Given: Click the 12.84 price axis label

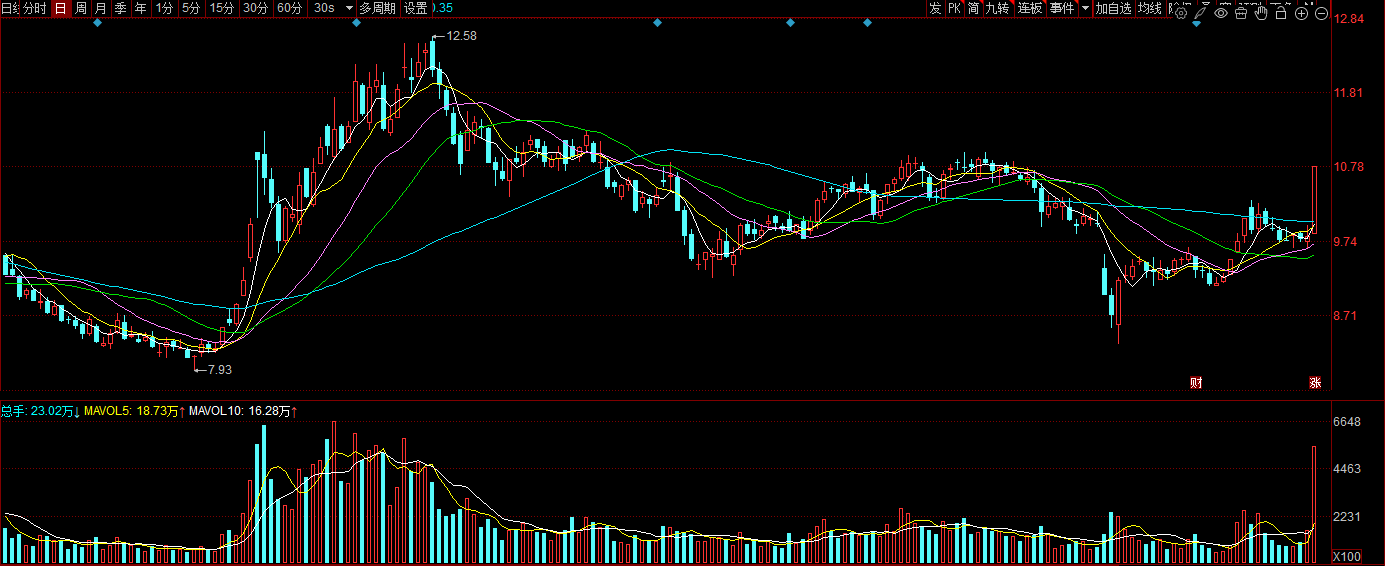Looking at the screenshot, I should tap(1350, 19).
